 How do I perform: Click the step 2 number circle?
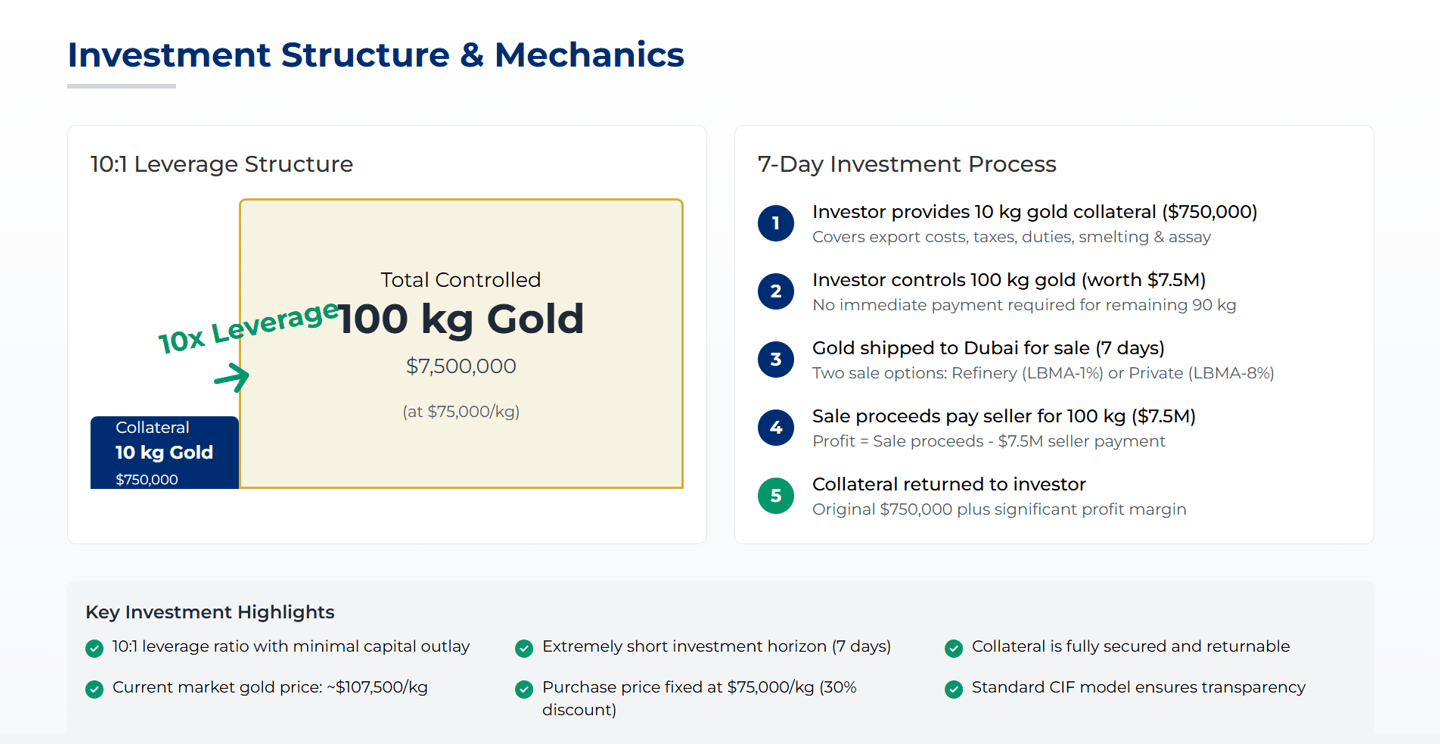click(775, 291)
